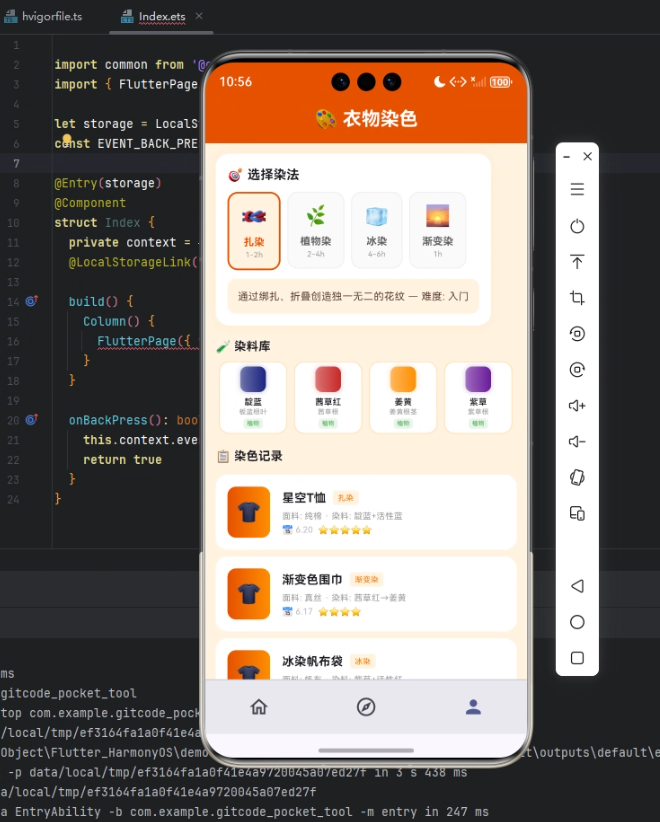The image size is (660, 822).
Task: Minimize the emulator toolbar panel
Action: [x=566, y=157]
